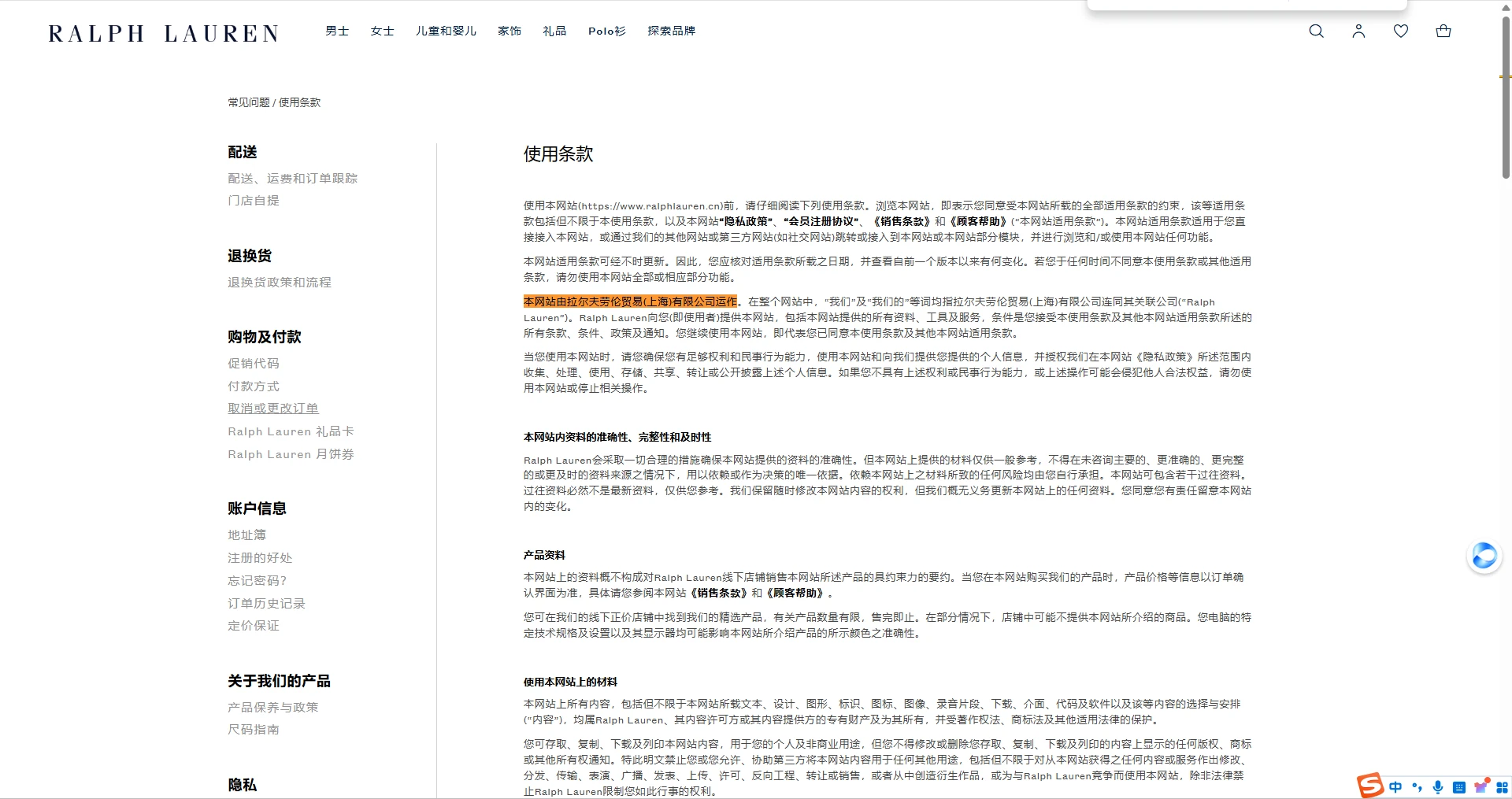Click 本网站内资料的准确性 section heading
Image resolution: width=1512 pixels, height=799 pixels.
[x=617, y=438]
